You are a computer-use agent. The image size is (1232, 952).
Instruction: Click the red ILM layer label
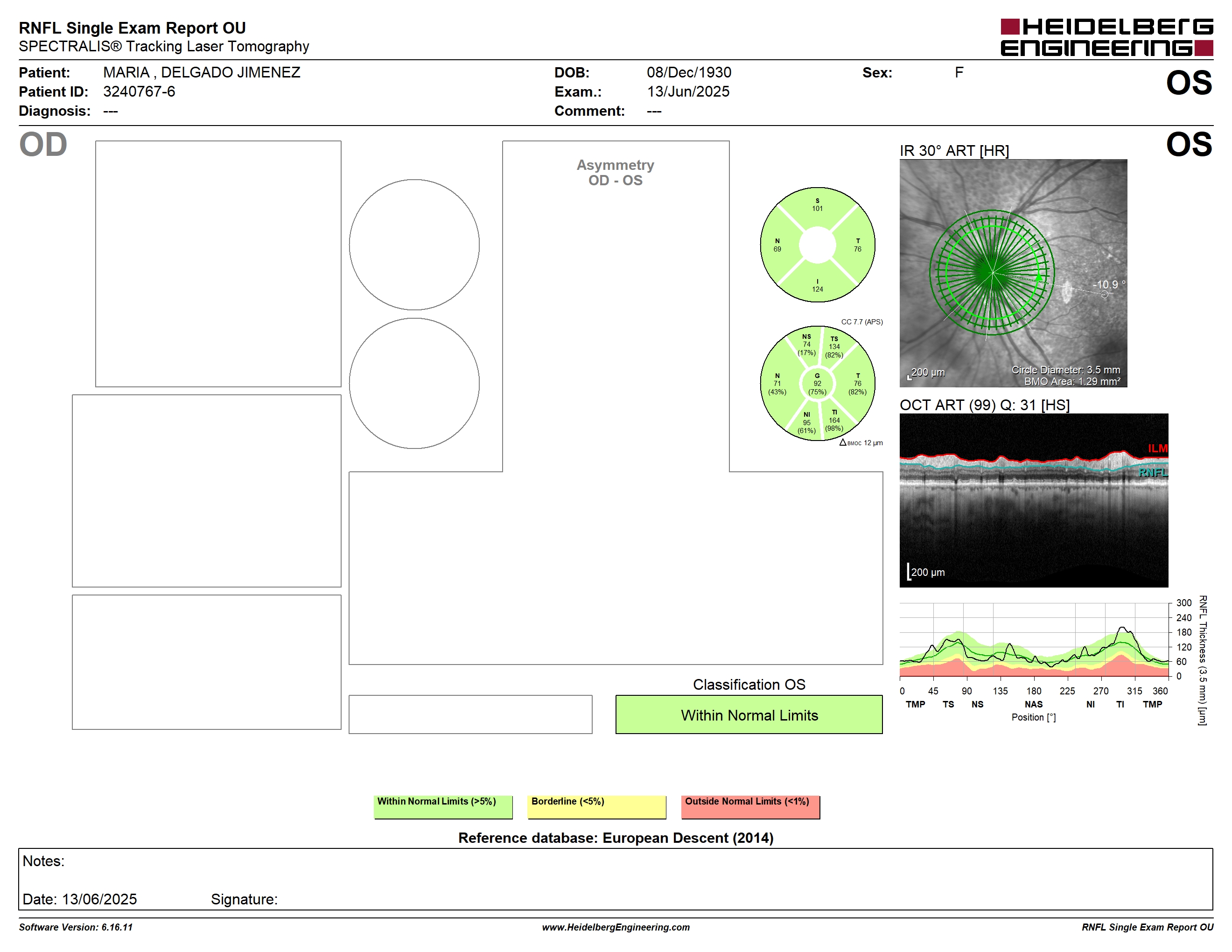[1157, 448]
